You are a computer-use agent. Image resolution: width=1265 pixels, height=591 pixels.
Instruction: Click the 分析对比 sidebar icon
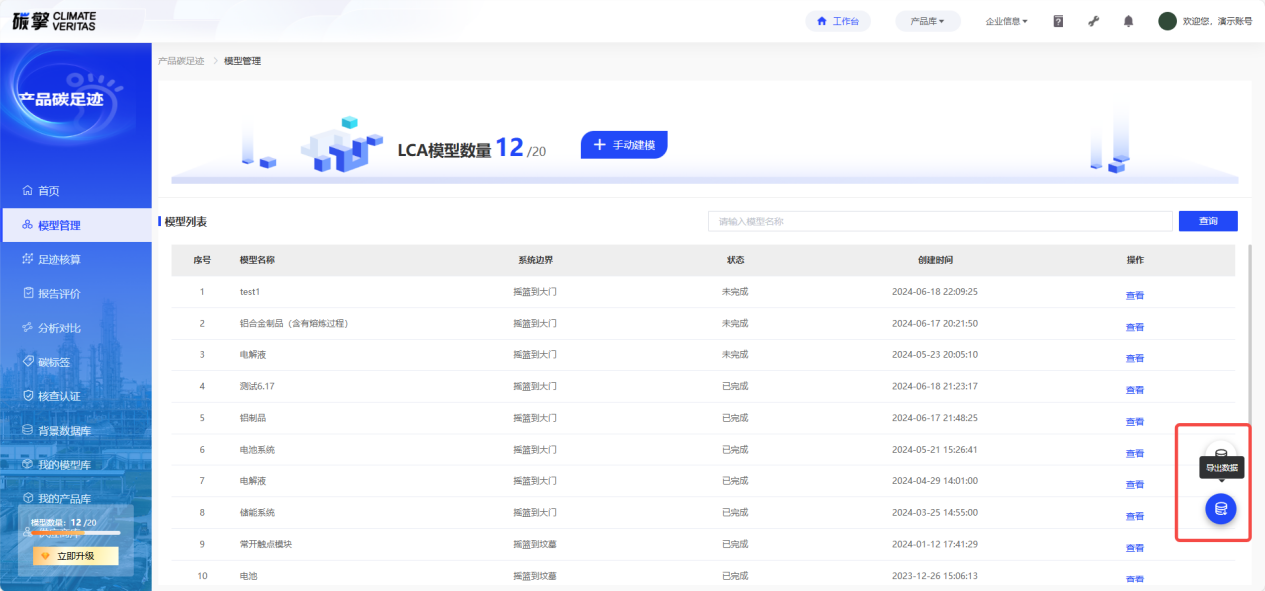click(28, 327)
